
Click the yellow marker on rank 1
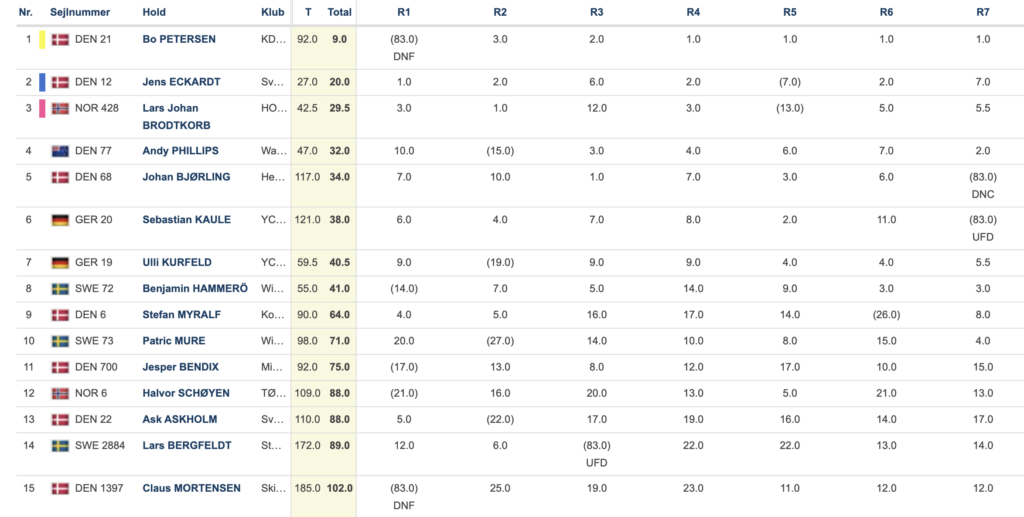tap(42, 39)
